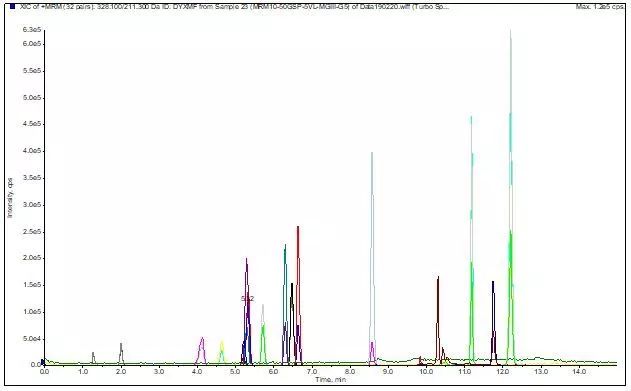This screenshot has height=391, width=631.
Task: Click the Time, min x-axis label
Action: pyautogui.click(x=330, y=379)
